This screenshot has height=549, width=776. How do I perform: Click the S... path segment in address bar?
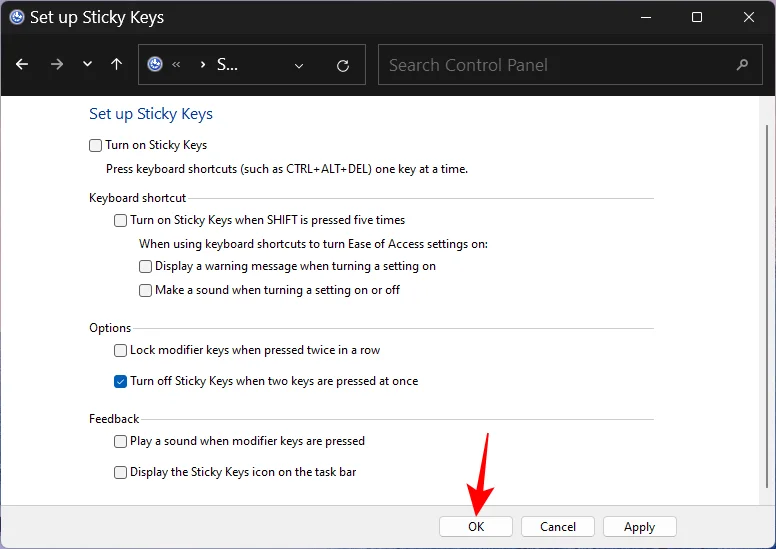[x=227, y=64]
